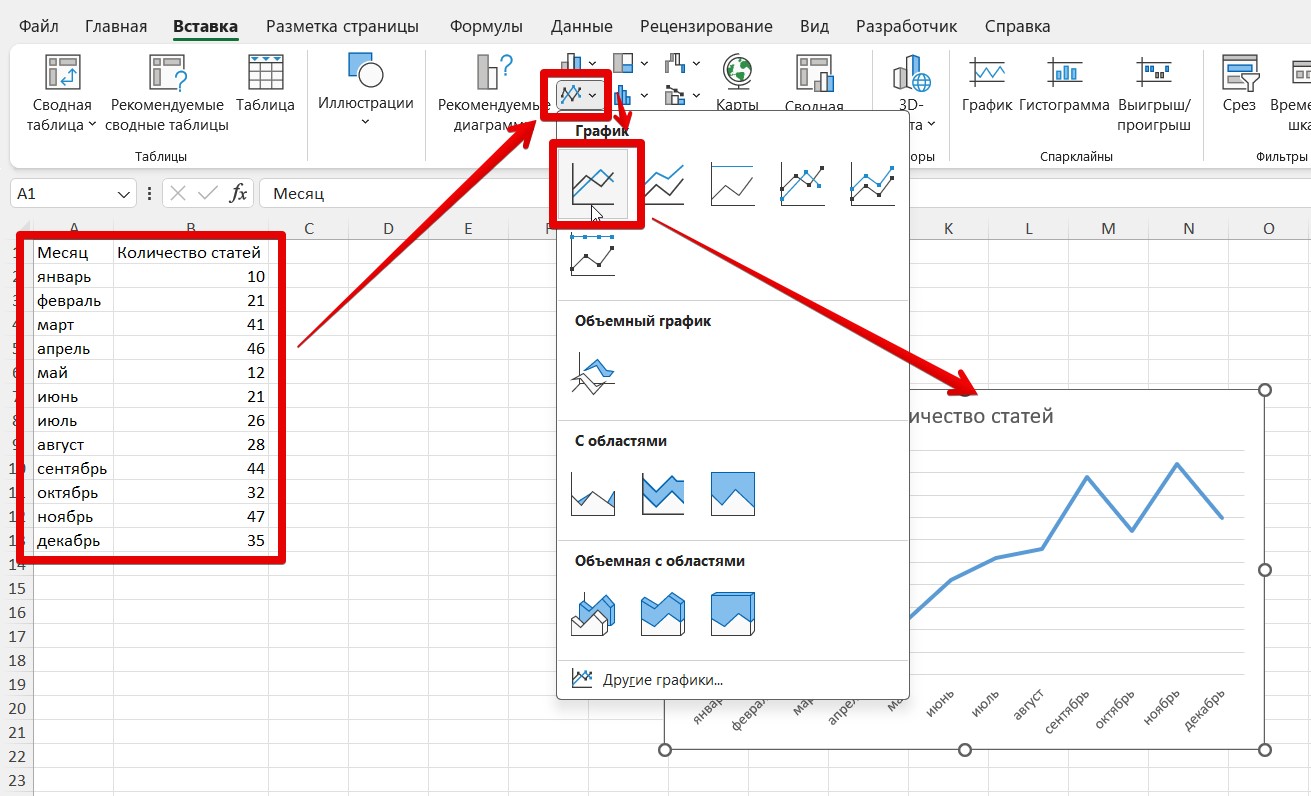This screenshot has height=796, width=1311.
Task: Open the Сводная таблица button
Action: point(62,92)
